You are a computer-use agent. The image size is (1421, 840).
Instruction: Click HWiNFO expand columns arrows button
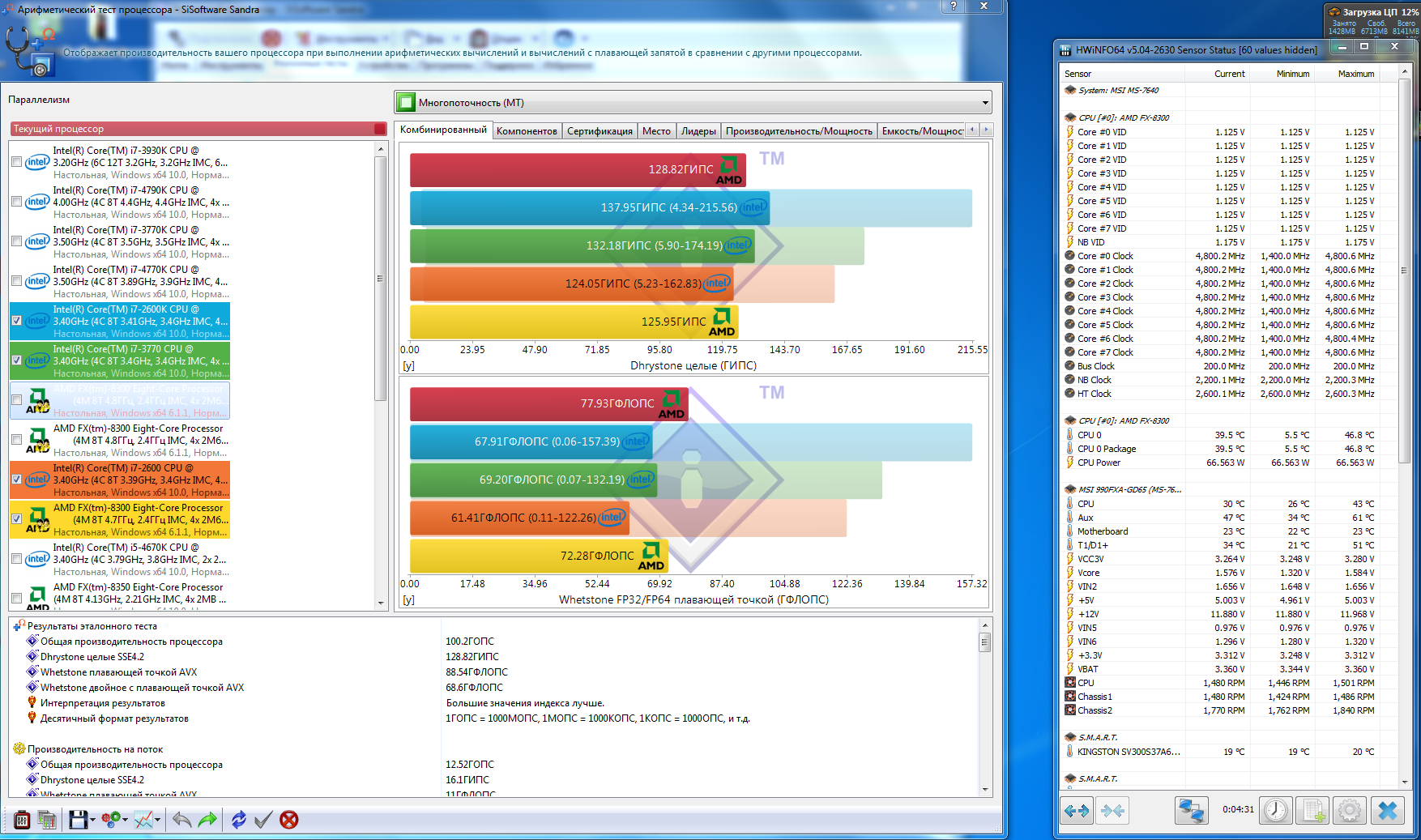1077,810
